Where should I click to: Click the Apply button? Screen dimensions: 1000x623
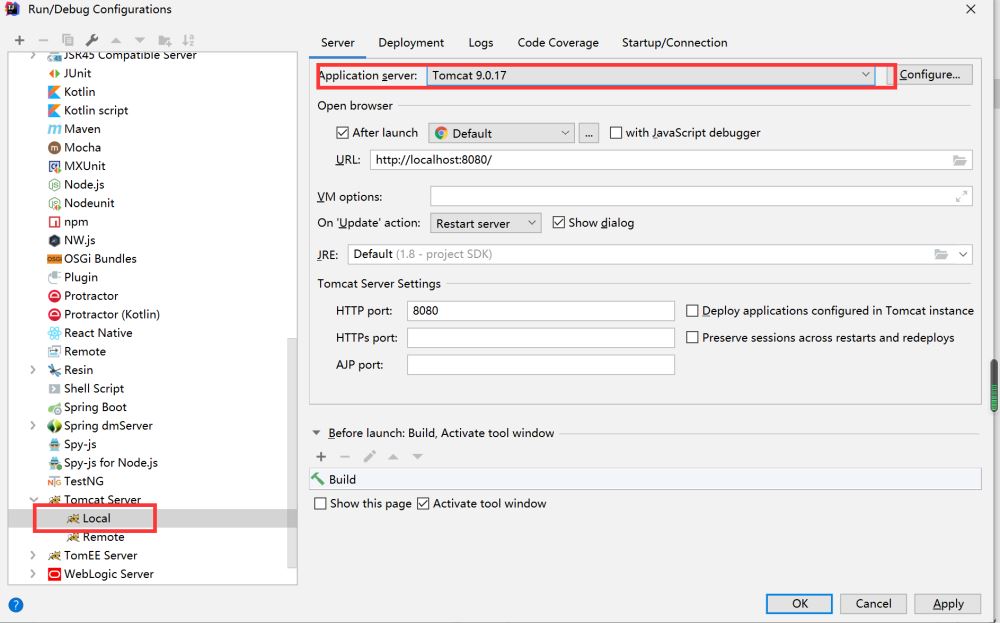pyautogui.click(x=948, y=604)
